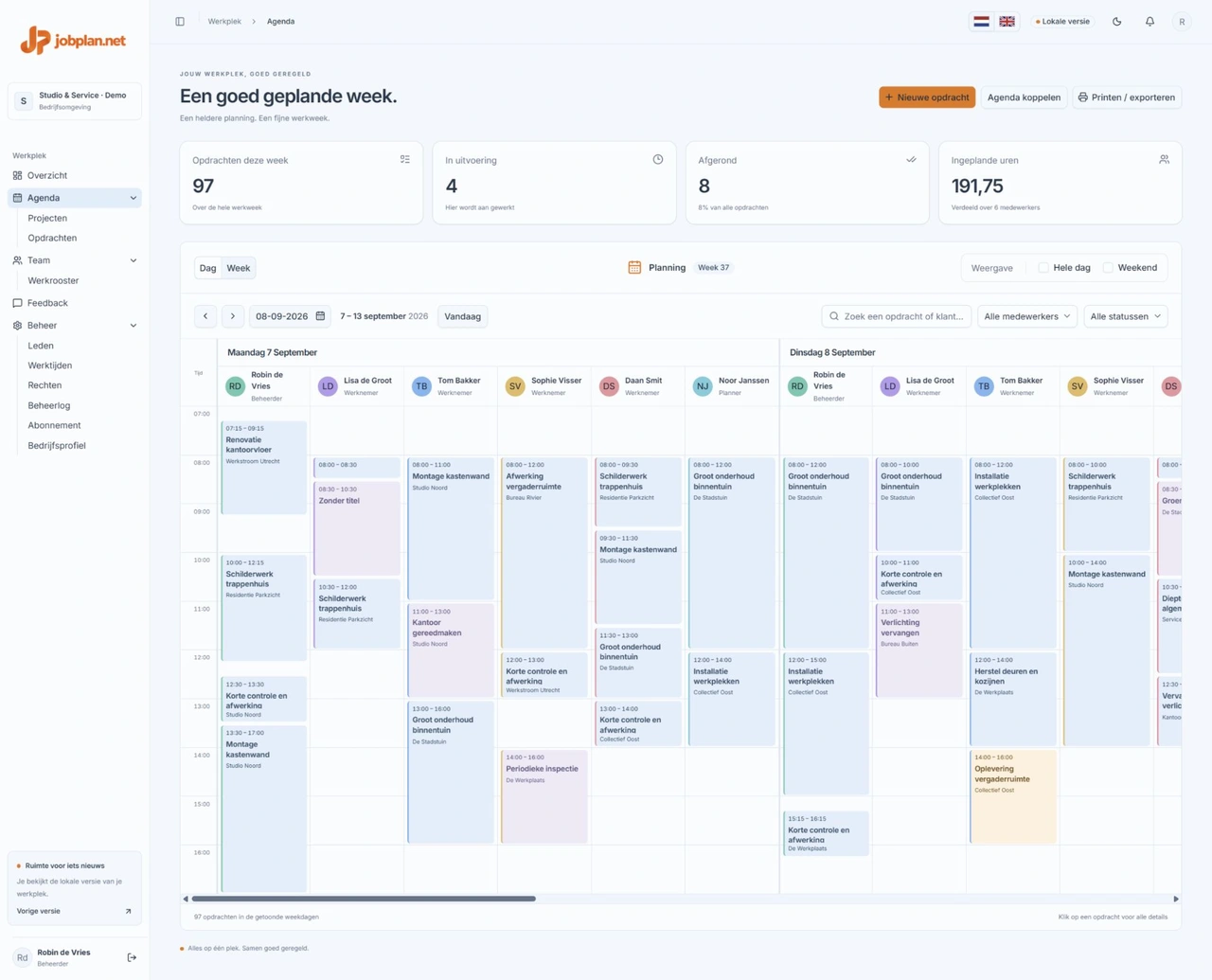1212x980 pixels.
Task: Open the Renovatie kantoorvloer appointment
Action: 263,468
